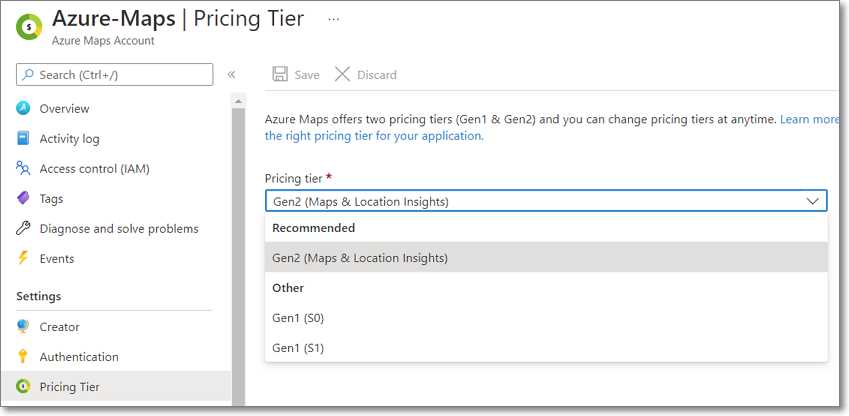Click the Pricing Tier circle icon
The height and width of the screenshot is (416, 849).
coord(23,387)
